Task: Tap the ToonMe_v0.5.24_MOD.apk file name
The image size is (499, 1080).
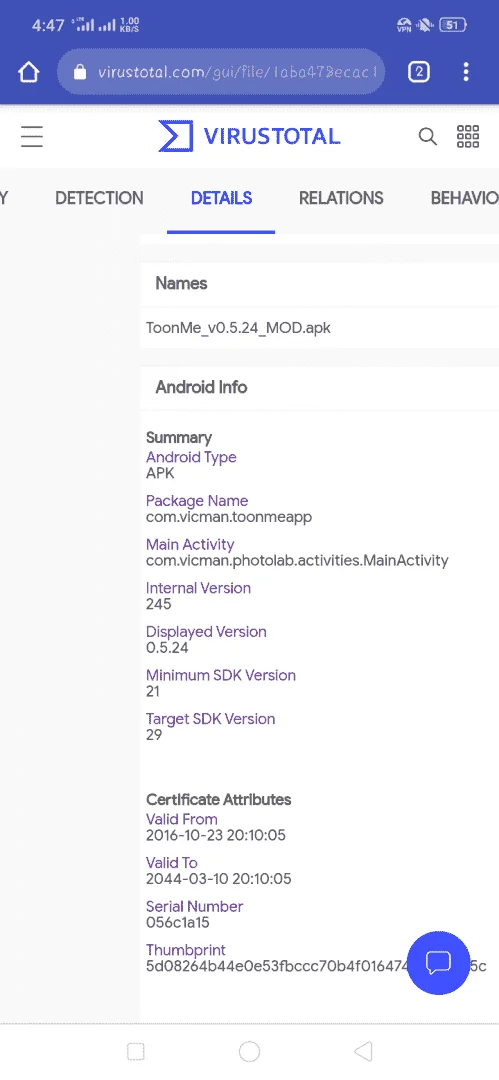Action: click(238, 328)
